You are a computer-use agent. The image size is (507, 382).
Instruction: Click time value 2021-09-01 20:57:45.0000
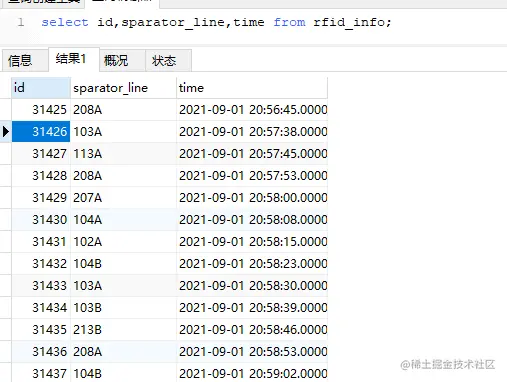pyautogui.click(x=252, y=154)
